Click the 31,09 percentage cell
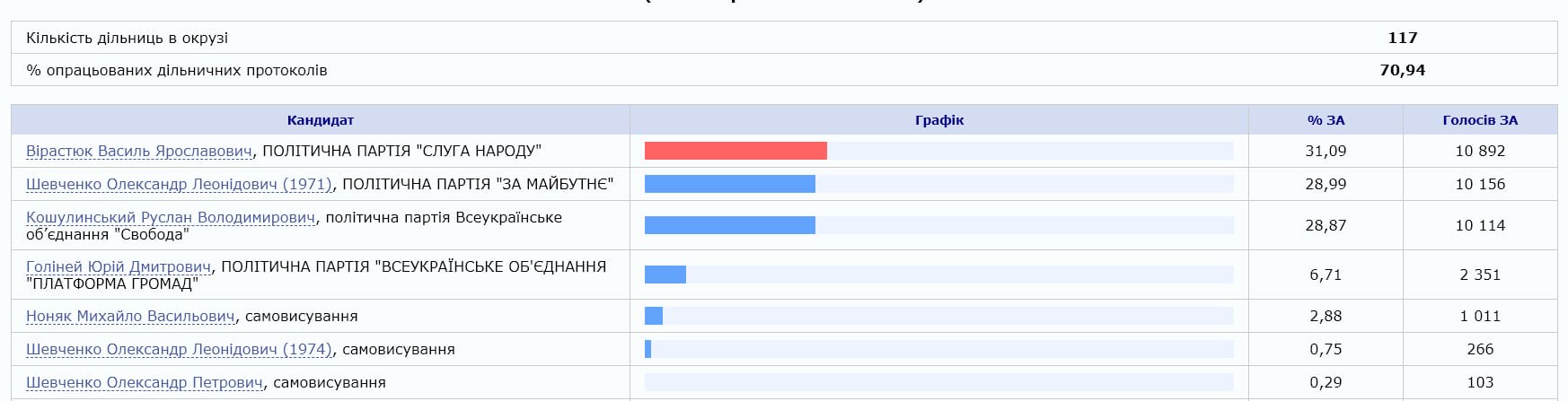Screen dimensions: 1568x401 tap(1326, 151)
